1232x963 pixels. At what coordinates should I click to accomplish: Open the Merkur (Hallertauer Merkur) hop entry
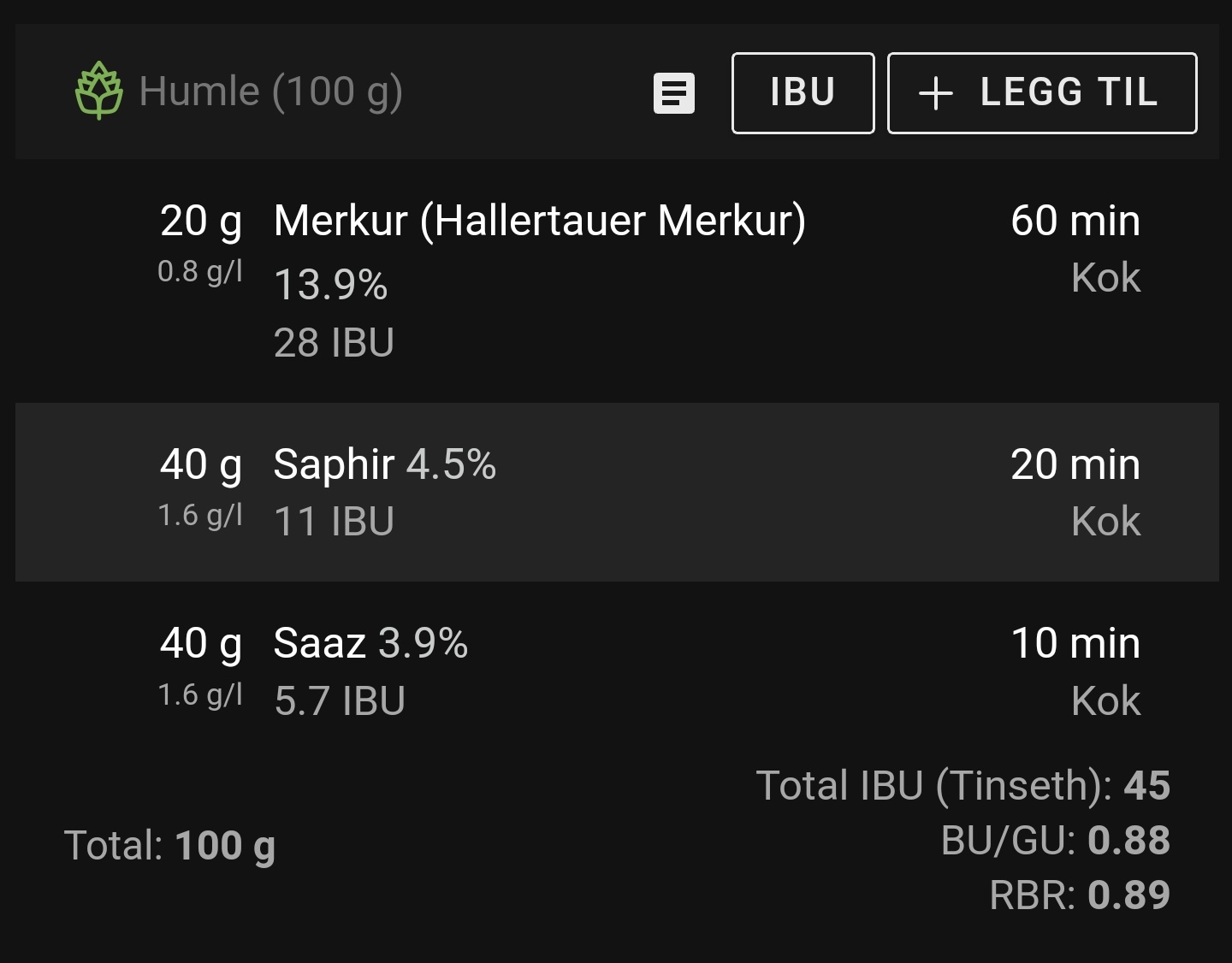[617, 281]
